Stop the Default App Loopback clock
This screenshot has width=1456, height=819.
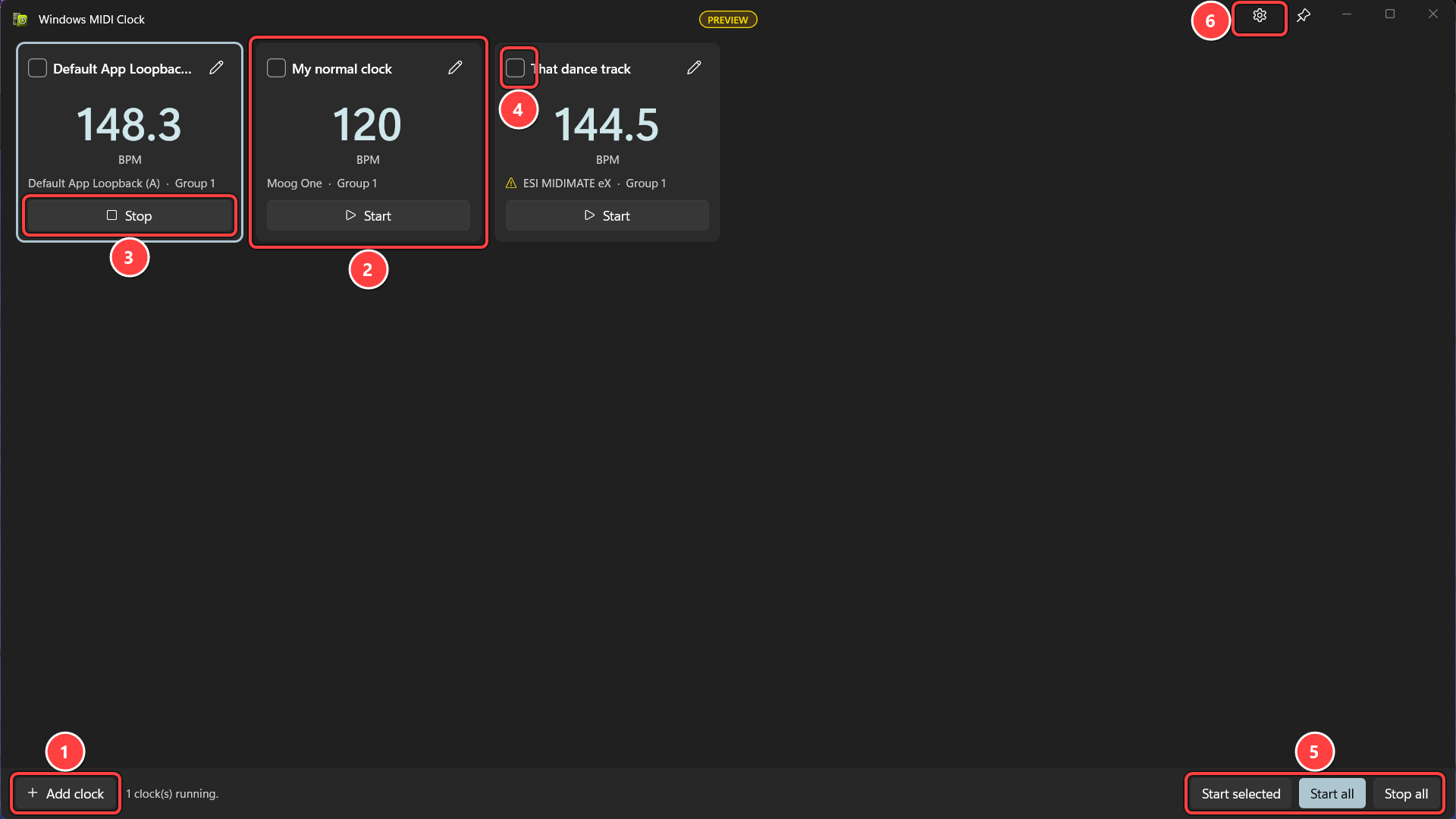[130, 215]
